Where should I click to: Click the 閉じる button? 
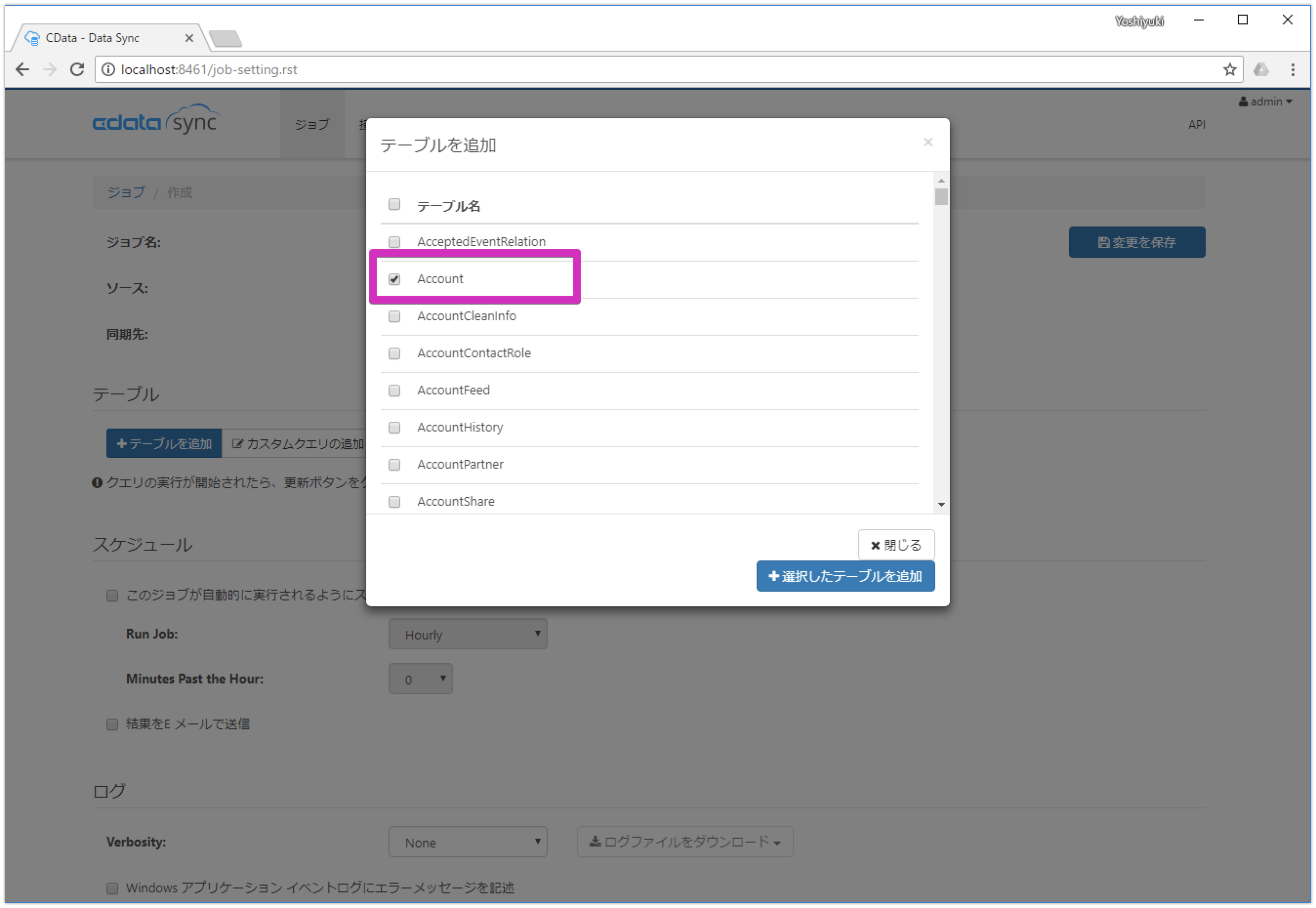point(896,544)
